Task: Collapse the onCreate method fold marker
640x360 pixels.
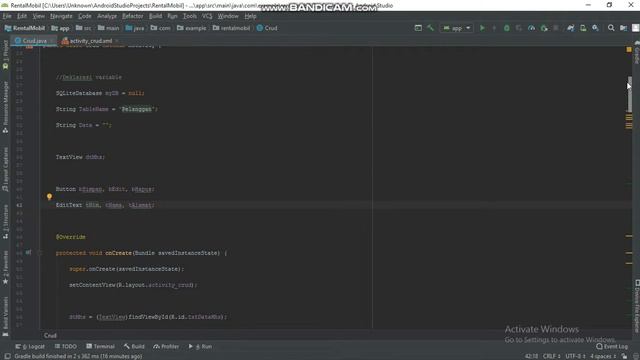Action: click(x=40, y=253)
